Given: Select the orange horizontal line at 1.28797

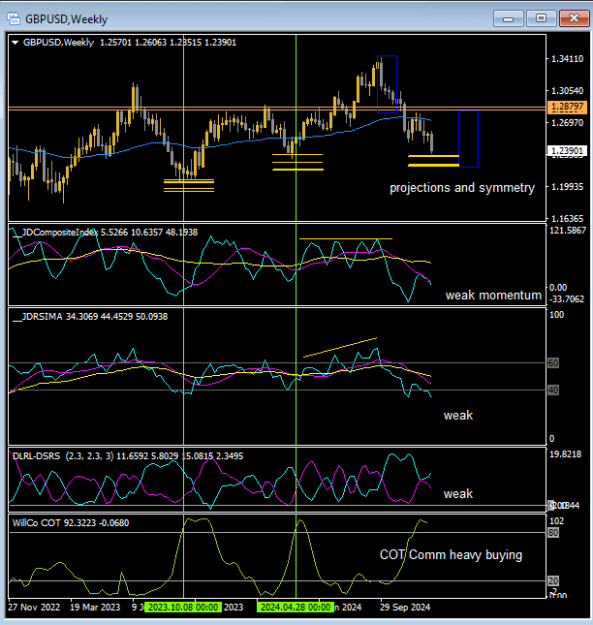Looking at the screenshot, I should pyautogui.click(x=277, y=108).
